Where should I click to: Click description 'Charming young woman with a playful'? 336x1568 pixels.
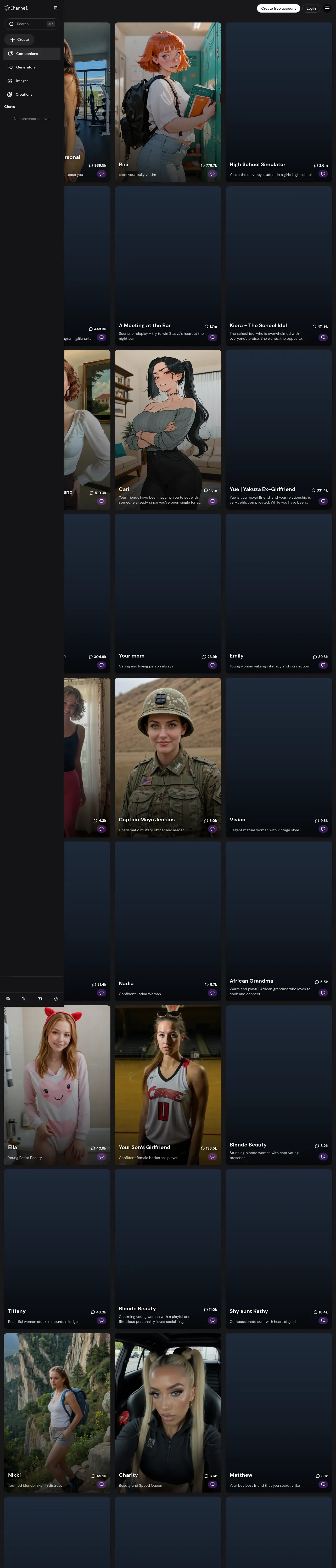point(154,1319)
